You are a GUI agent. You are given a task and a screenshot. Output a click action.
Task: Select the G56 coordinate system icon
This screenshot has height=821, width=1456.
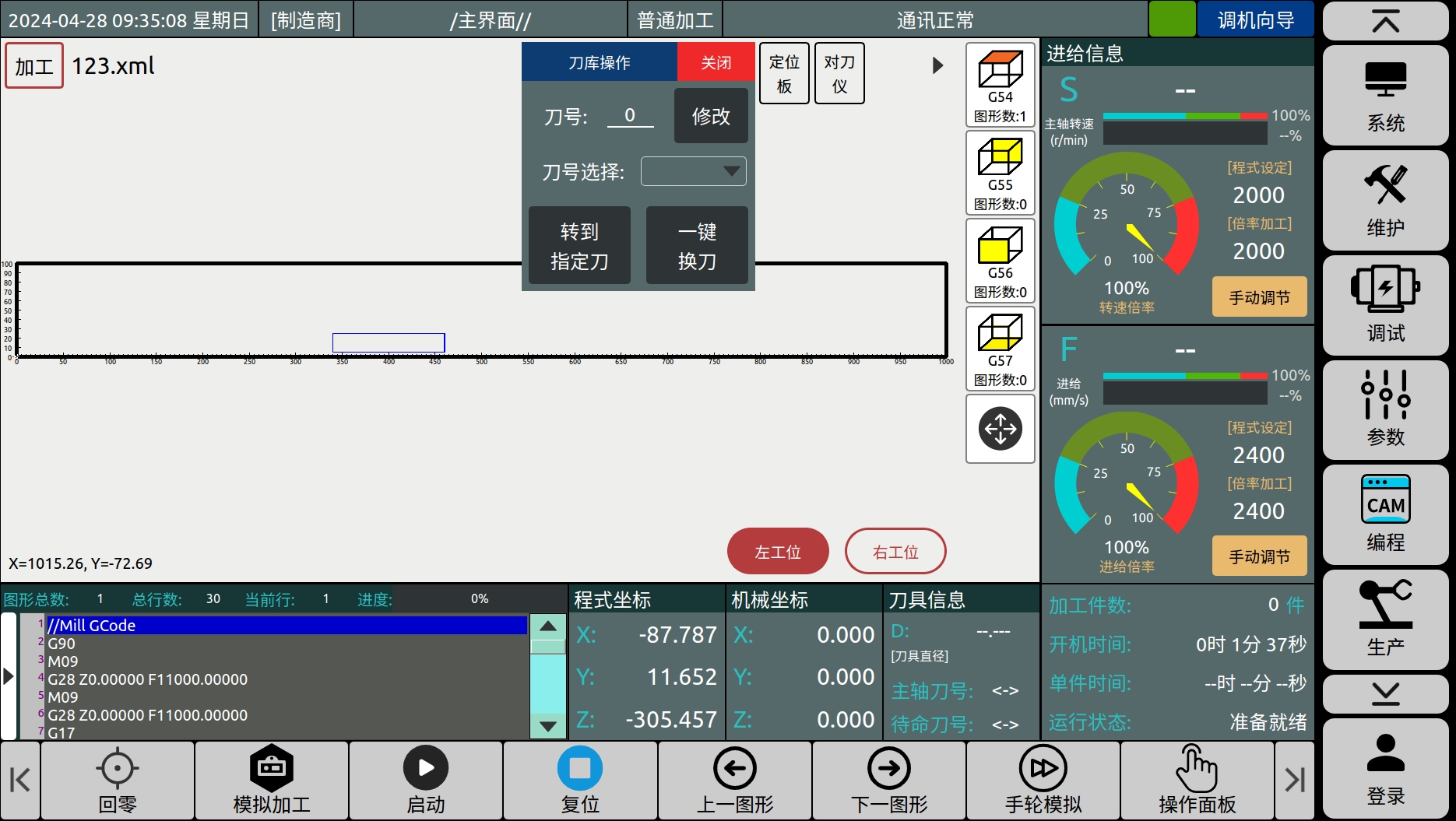click(1000, 261)
